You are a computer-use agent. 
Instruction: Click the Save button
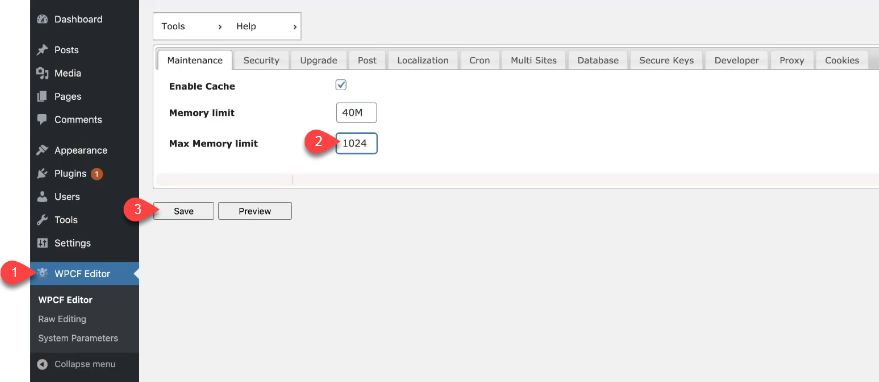[183, 211]
